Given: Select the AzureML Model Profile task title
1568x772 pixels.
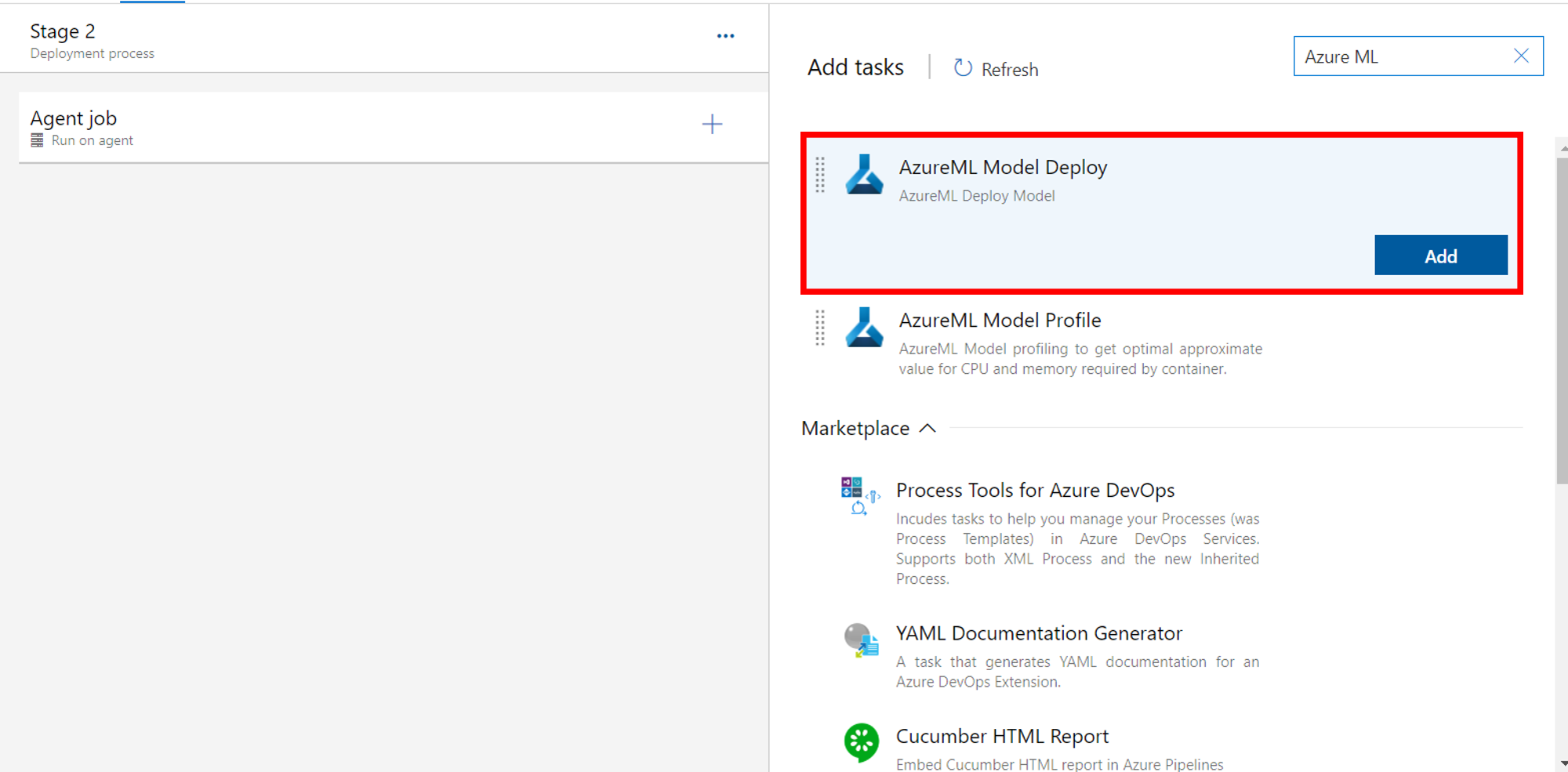Looking at the screenshot, I should pos(1000,320).
